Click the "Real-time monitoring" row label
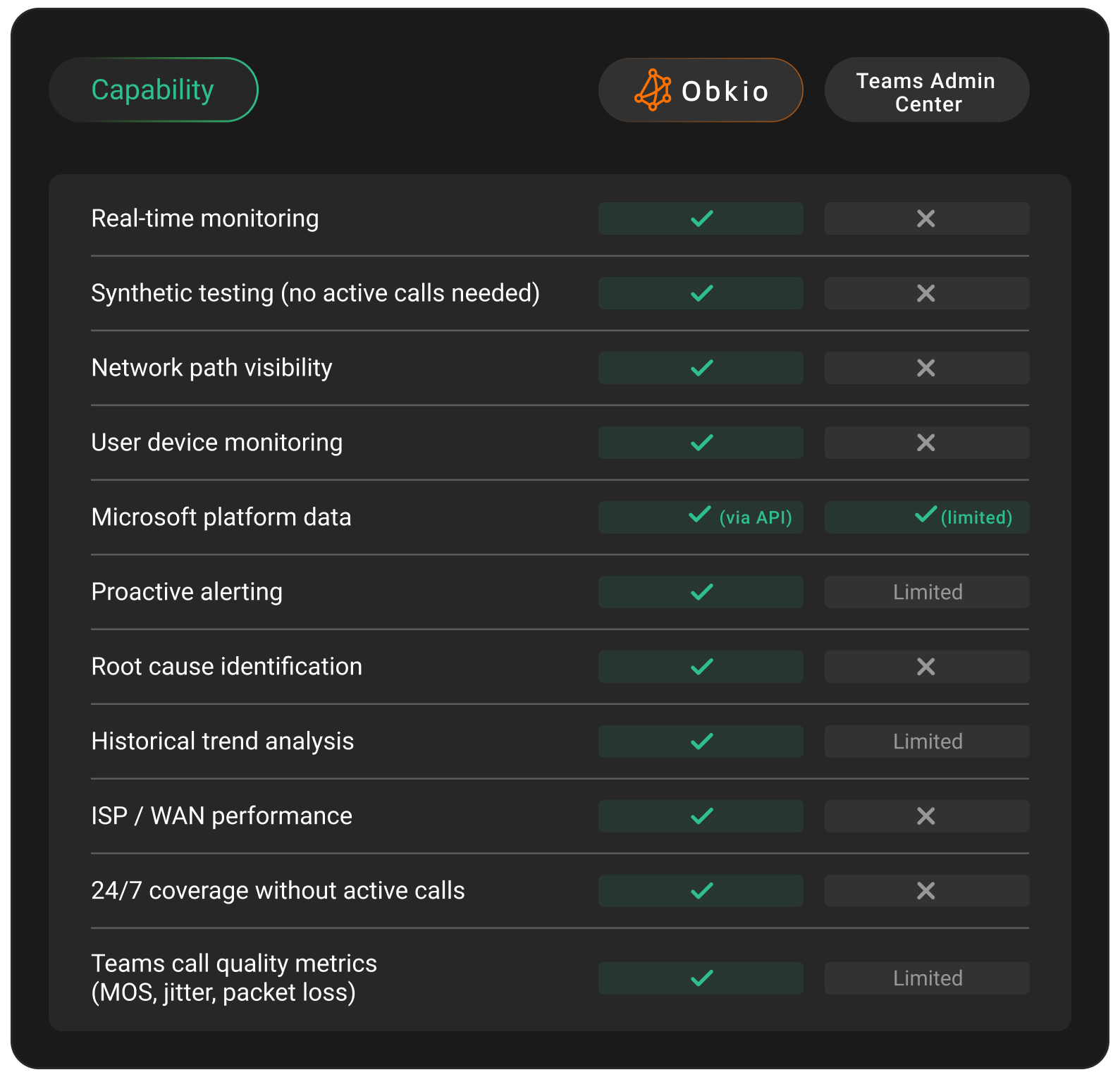1120x1077 pixels. 205,219
